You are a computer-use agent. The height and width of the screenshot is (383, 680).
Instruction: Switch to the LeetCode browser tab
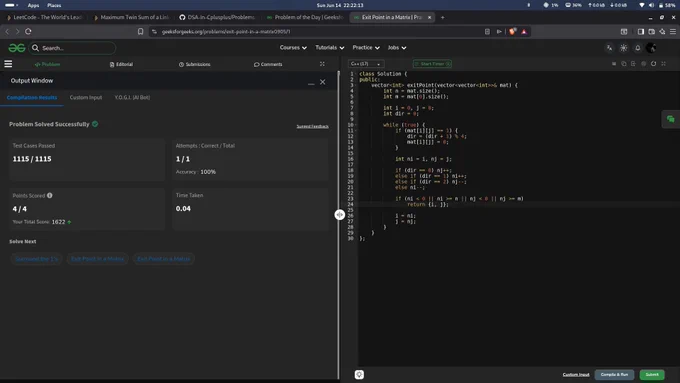[44, 17]
